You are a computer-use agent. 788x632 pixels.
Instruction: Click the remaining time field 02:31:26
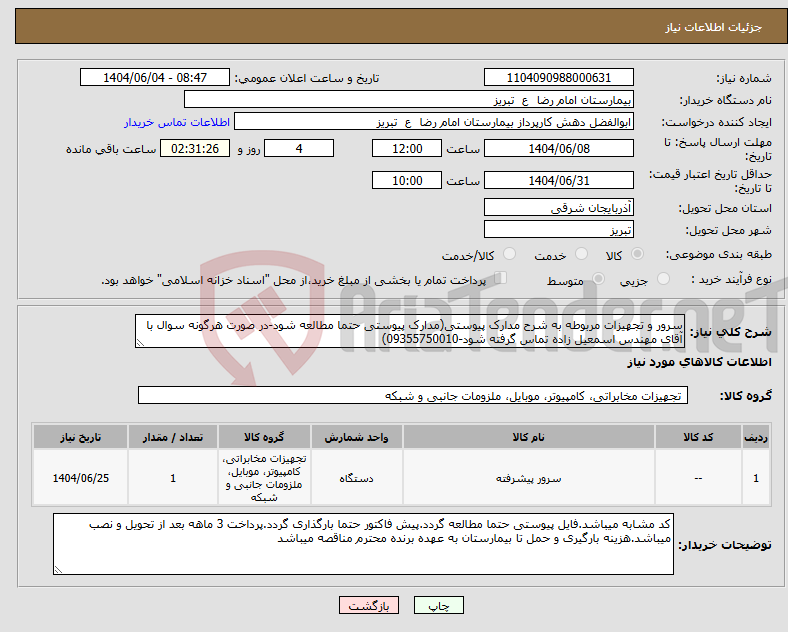pyautogui.click(x=195, y=149)
